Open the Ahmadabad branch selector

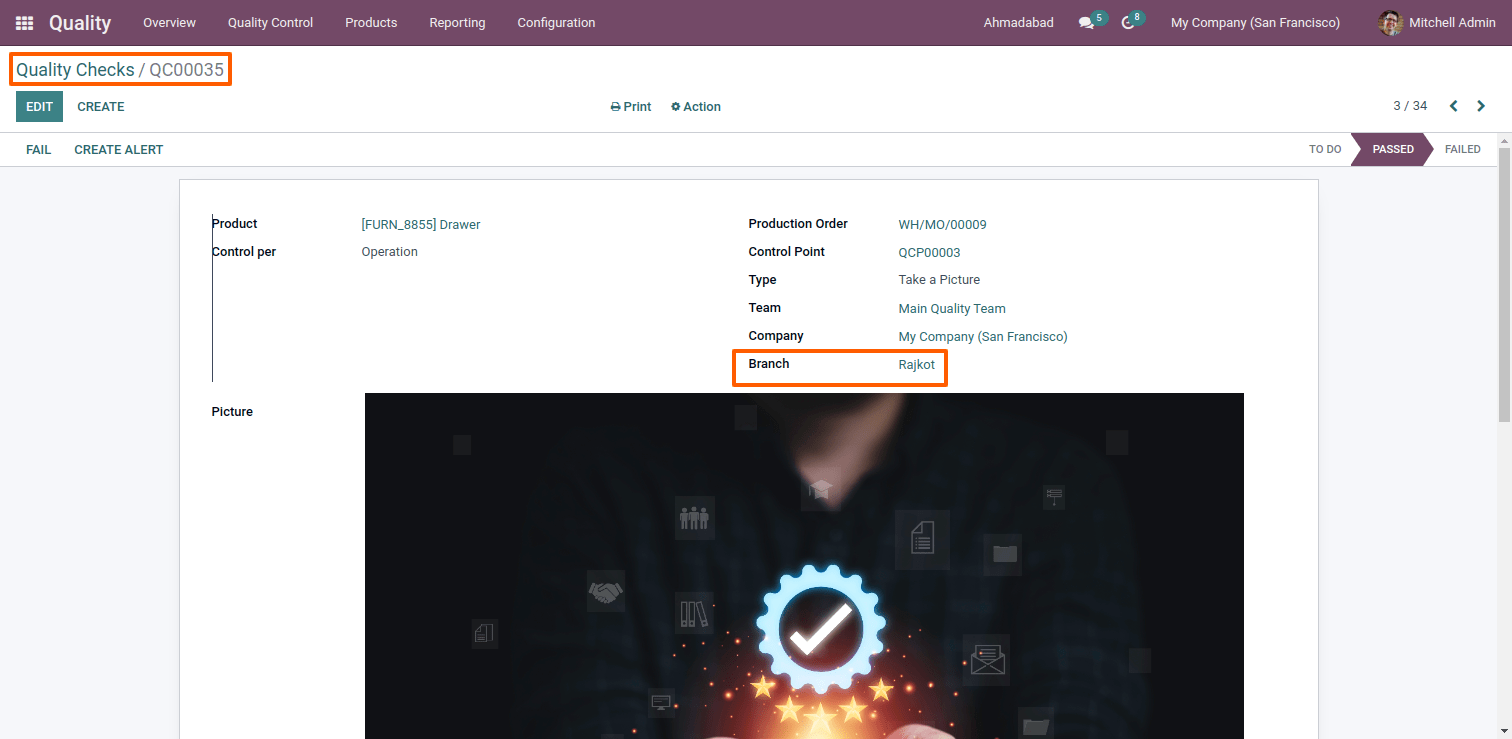pos(1018,23)
